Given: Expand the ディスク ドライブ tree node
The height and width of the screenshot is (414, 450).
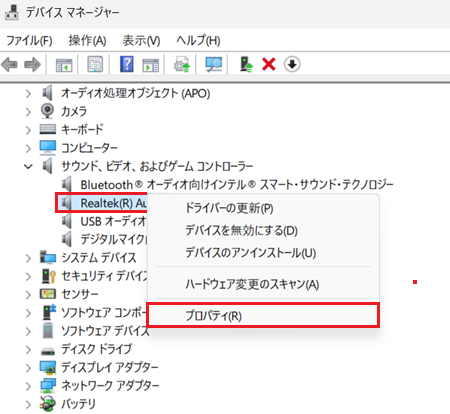Looking at the screenshot, I should tap(28, 350).
